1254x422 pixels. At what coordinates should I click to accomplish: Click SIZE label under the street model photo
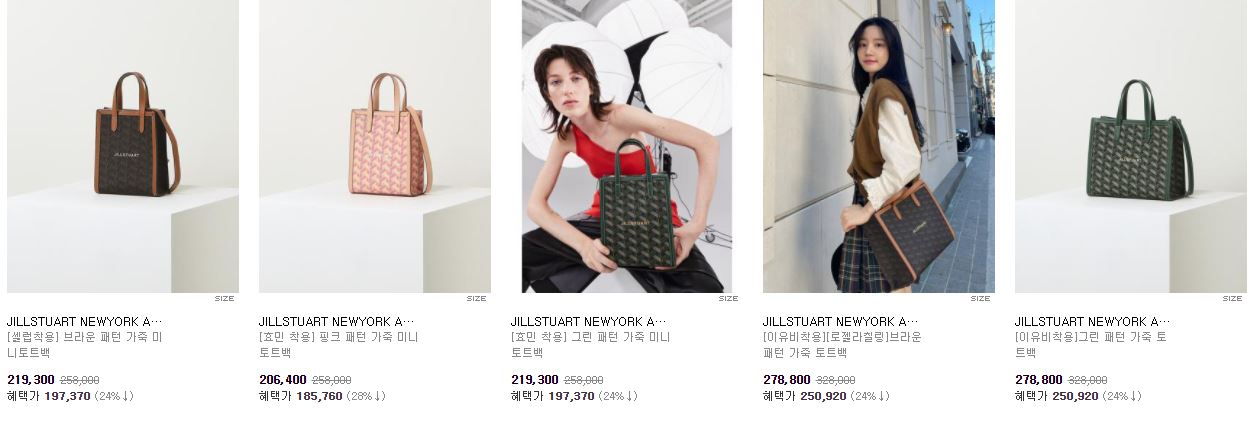980,298
